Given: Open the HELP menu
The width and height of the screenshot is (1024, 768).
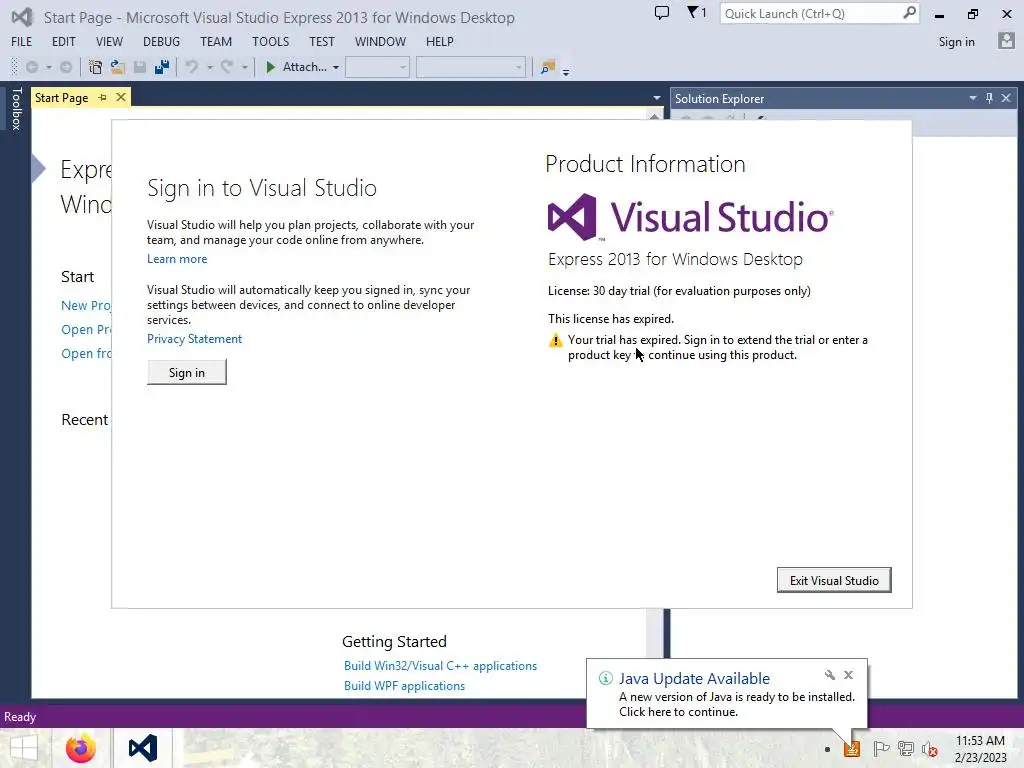Looking at the screenshot, I should click(440, 41).
